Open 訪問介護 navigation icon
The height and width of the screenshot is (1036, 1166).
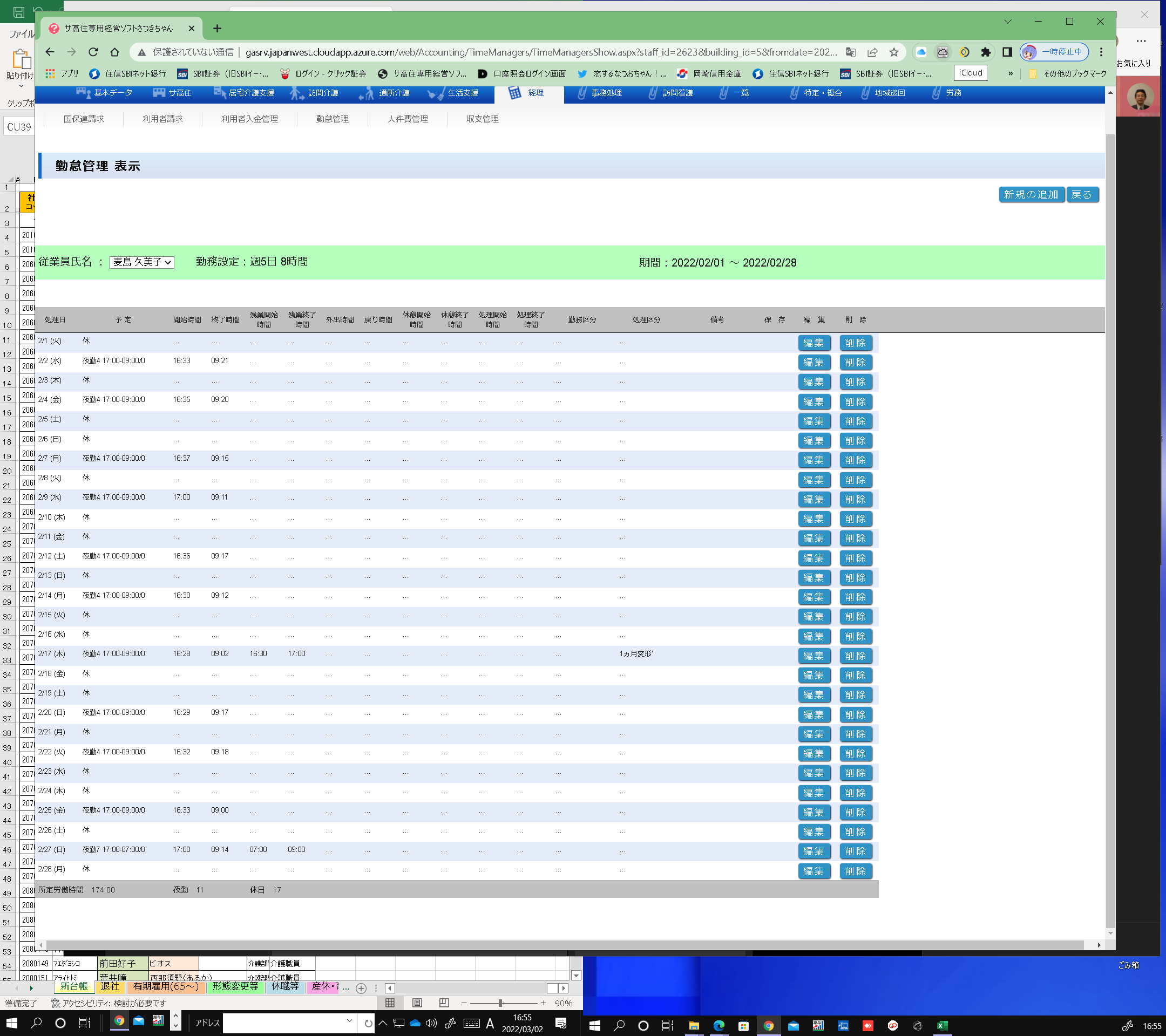297,93
